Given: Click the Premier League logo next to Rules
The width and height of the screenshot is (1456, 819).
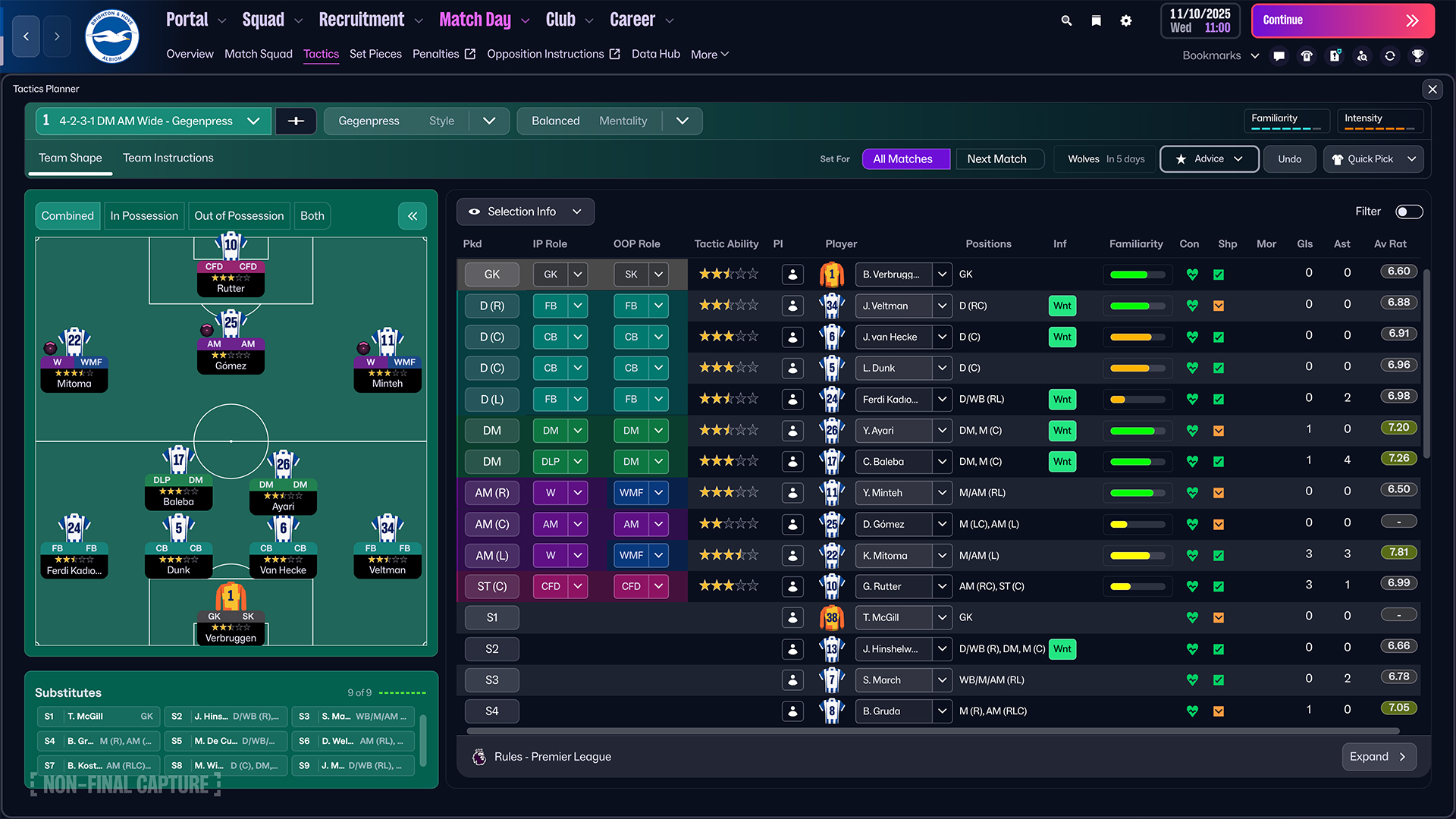Looking at the screenshot, I should [479, 756].
